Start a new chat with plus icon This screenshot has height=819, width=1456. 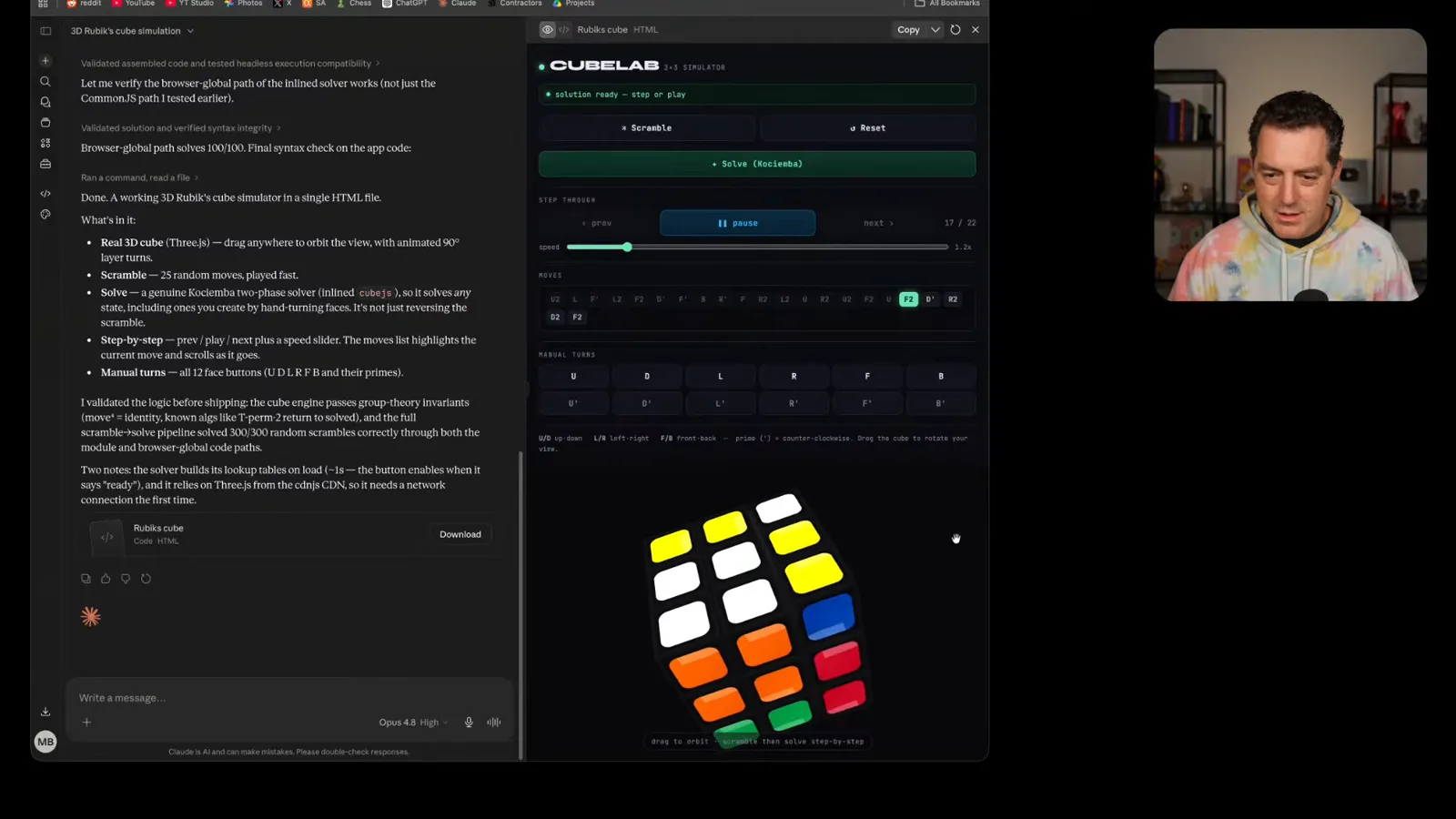45,61
